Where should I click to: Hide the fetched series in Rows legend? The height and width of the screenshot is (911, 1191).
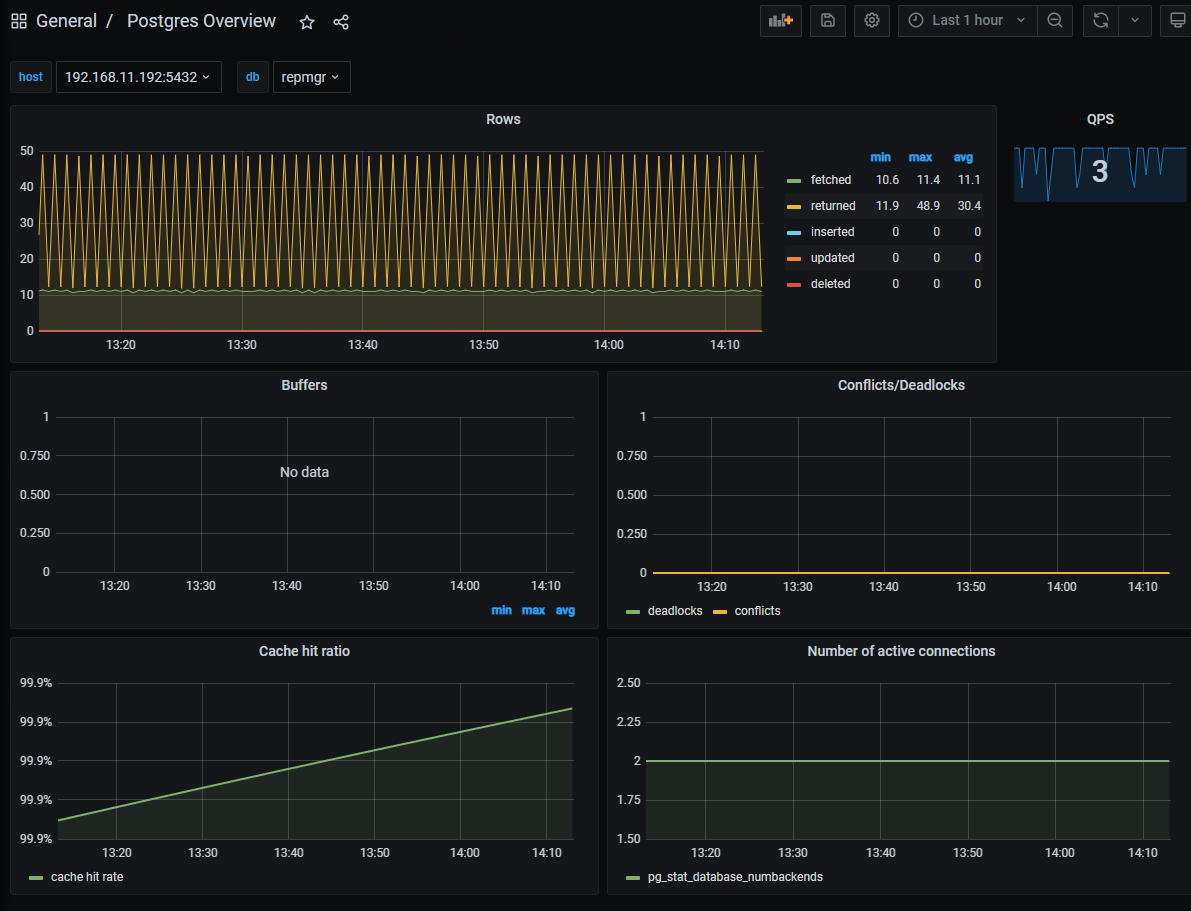pos(829,180)
